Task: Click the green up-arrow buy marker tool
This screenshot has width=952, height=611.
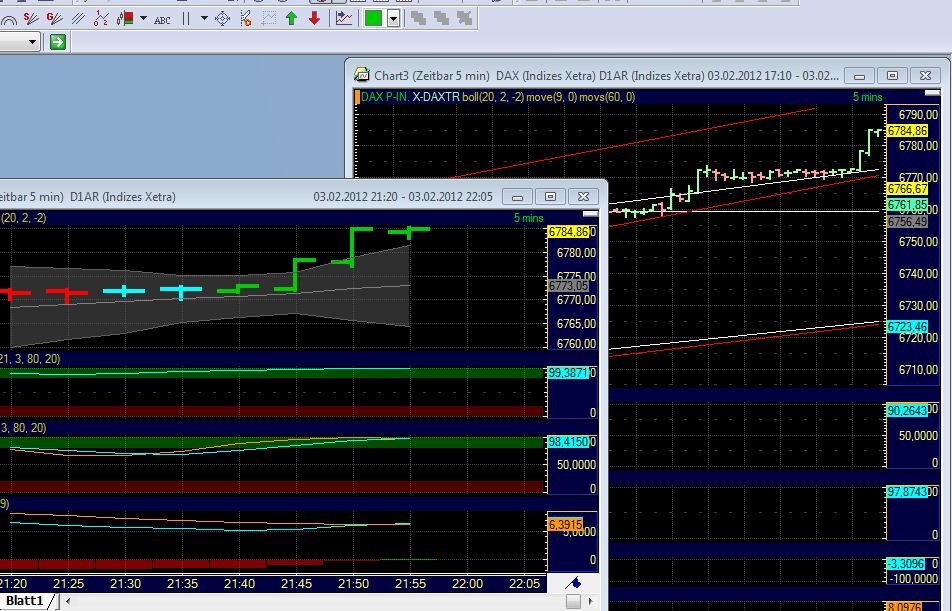Action: pyautogui.click(x=290, y=18)
